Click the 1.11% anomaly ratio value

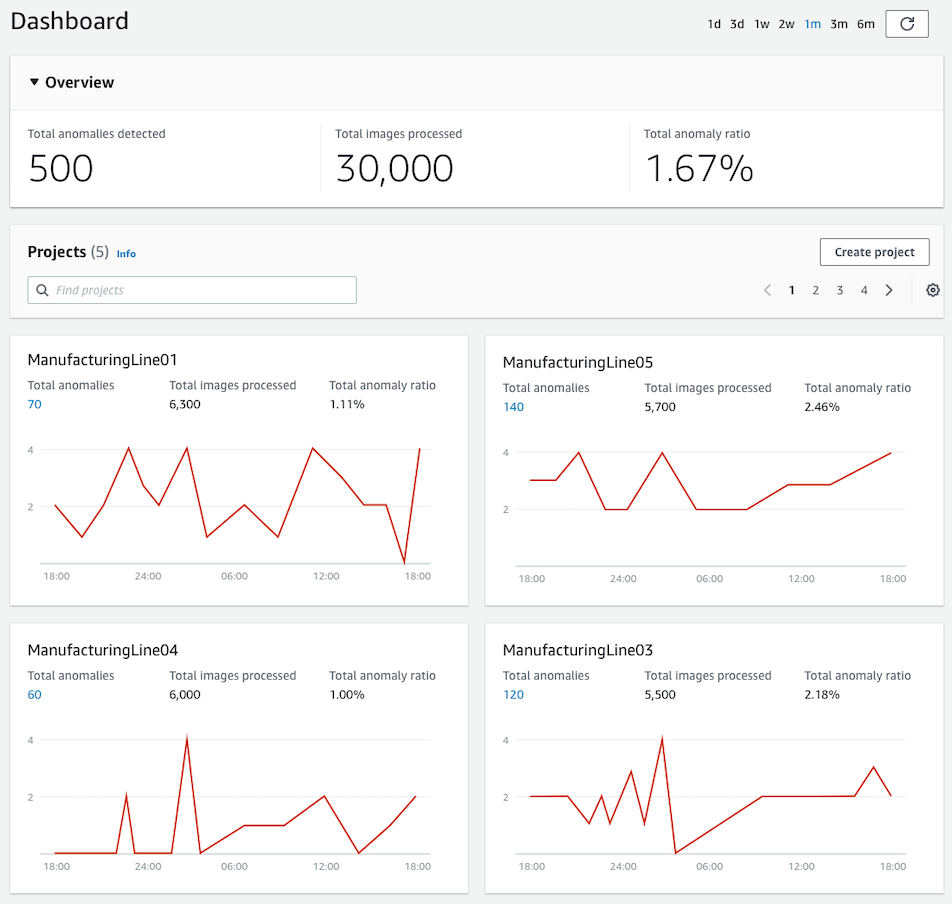point(347,404)
